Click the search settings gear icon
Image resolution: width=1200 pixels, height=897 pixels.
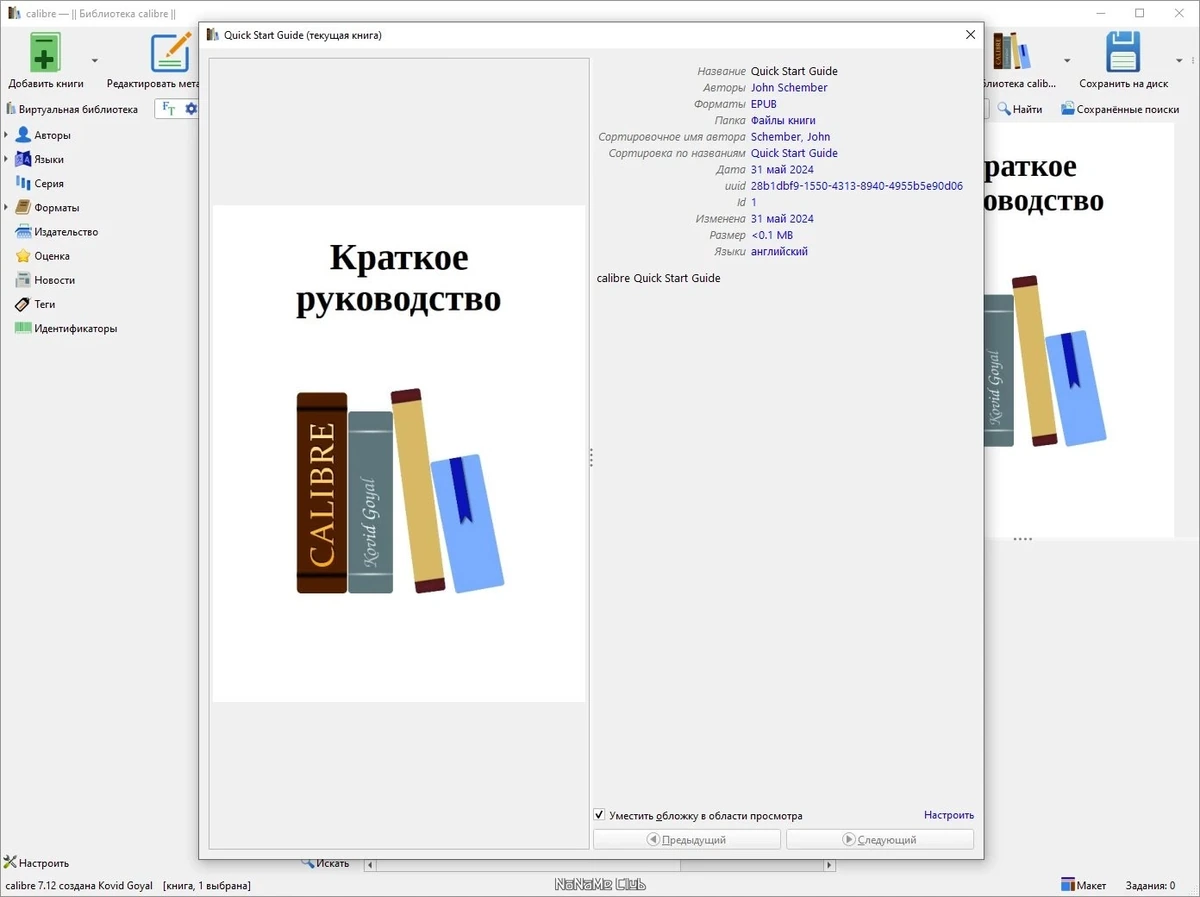coord(191,108)
